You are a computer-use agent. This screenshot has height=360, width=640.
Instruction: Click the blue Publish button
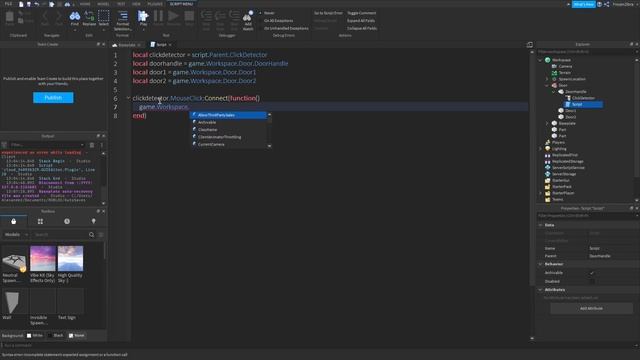pyautogui.click(x=53, y=98)
